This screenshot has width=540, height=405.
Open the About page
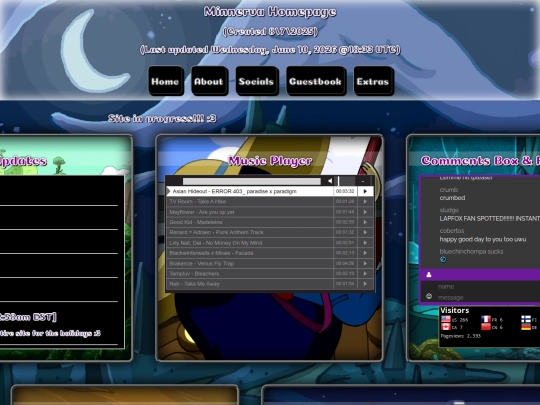(x=209, y=82)
